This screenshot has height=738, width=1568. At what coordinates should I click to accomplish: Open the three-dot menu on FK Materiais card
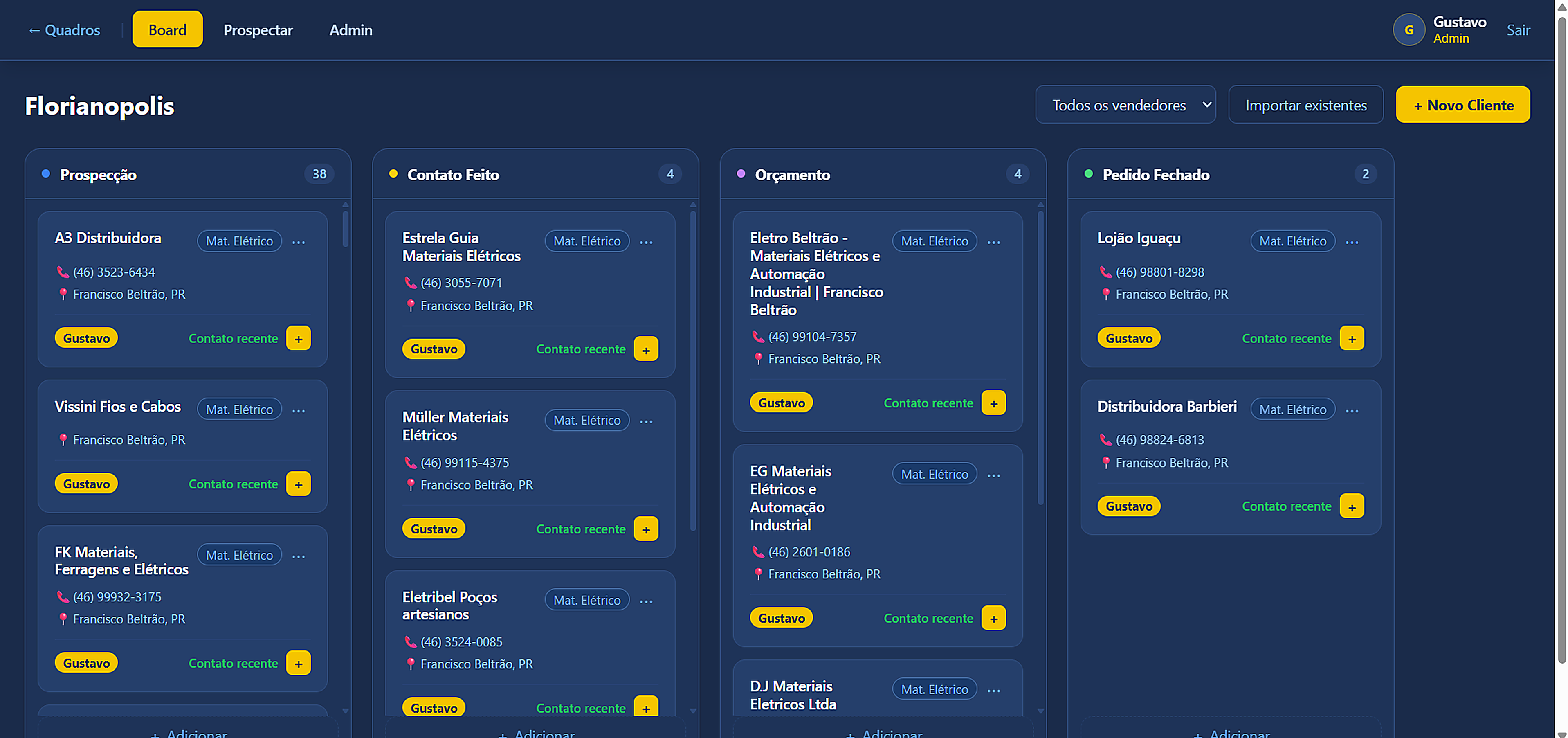[x=298, y=556]
